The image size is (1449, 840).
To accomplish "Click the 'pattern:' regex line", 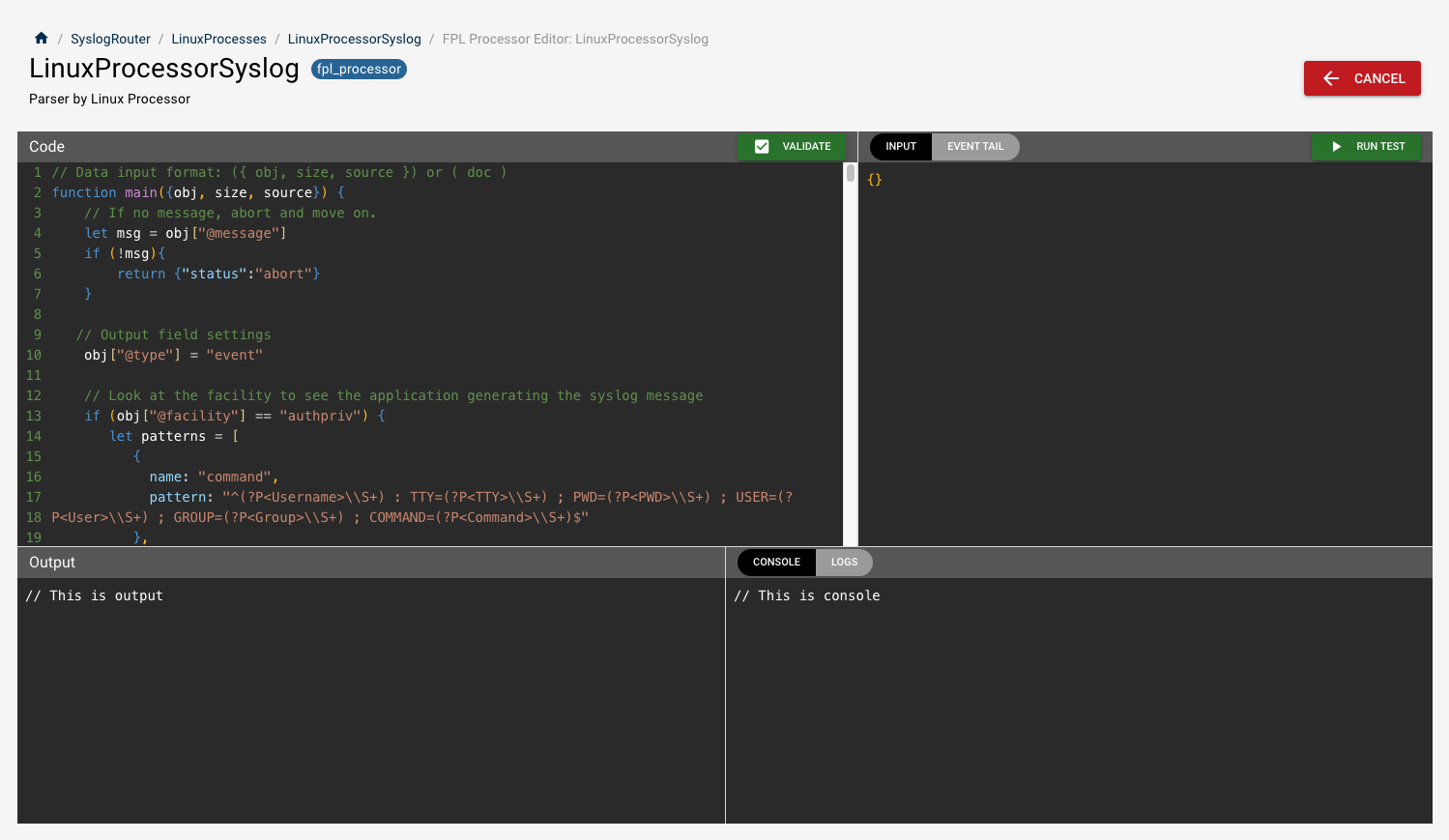I will click(471, 498).
